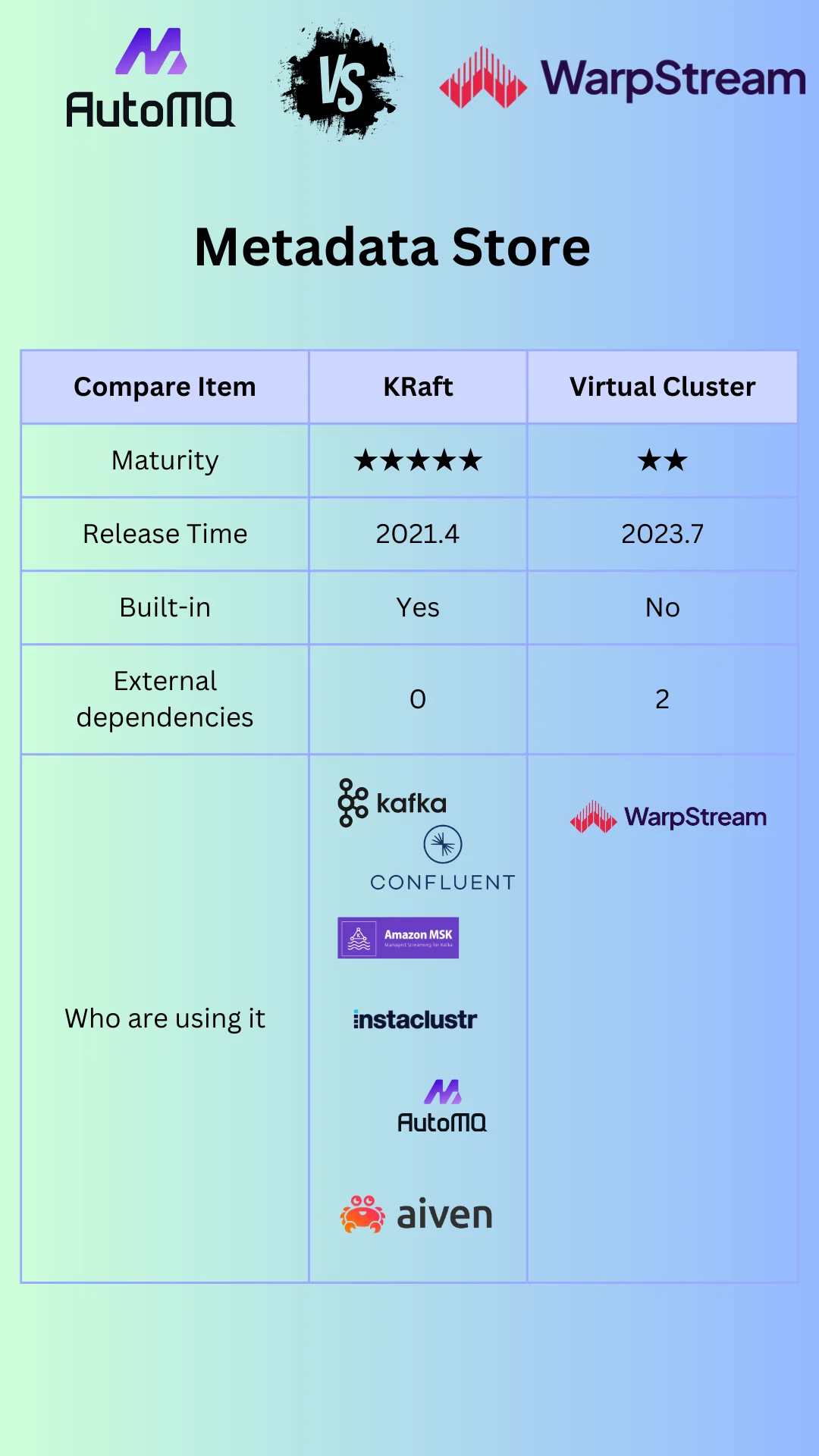This screenshot has height=1456, width=819.
Task: Click the External dependencies row label
Action: 165,699
